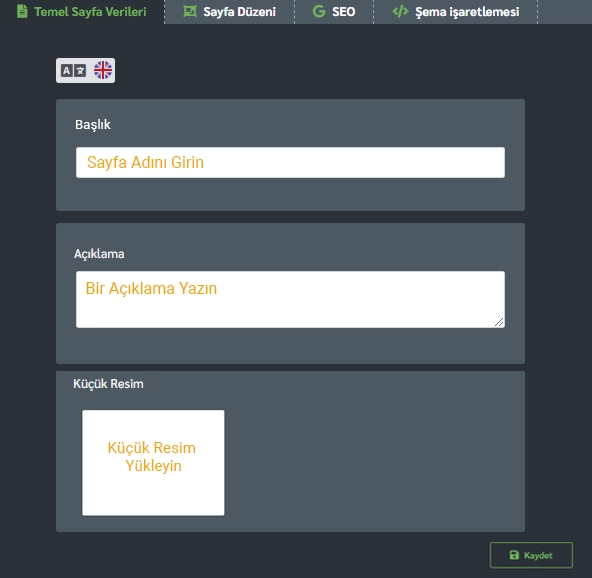
Task: Focus the Sayfa Adını Girin title field
Action: pyautogui.click(x=290, y=162)
